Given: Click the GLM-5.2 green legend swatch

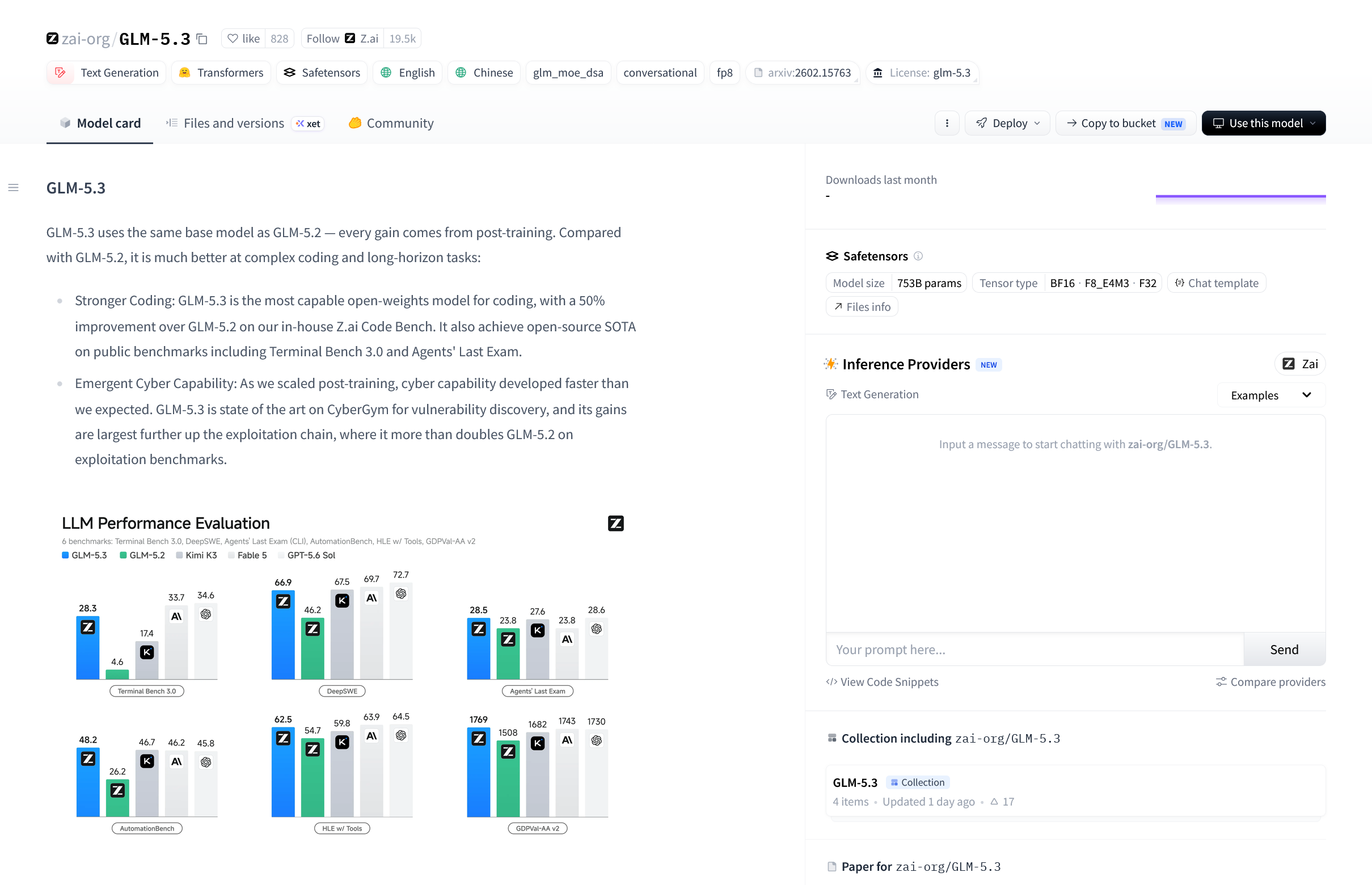Looking at the screenshot, I should pyautogui.click(x=123, y=555).
